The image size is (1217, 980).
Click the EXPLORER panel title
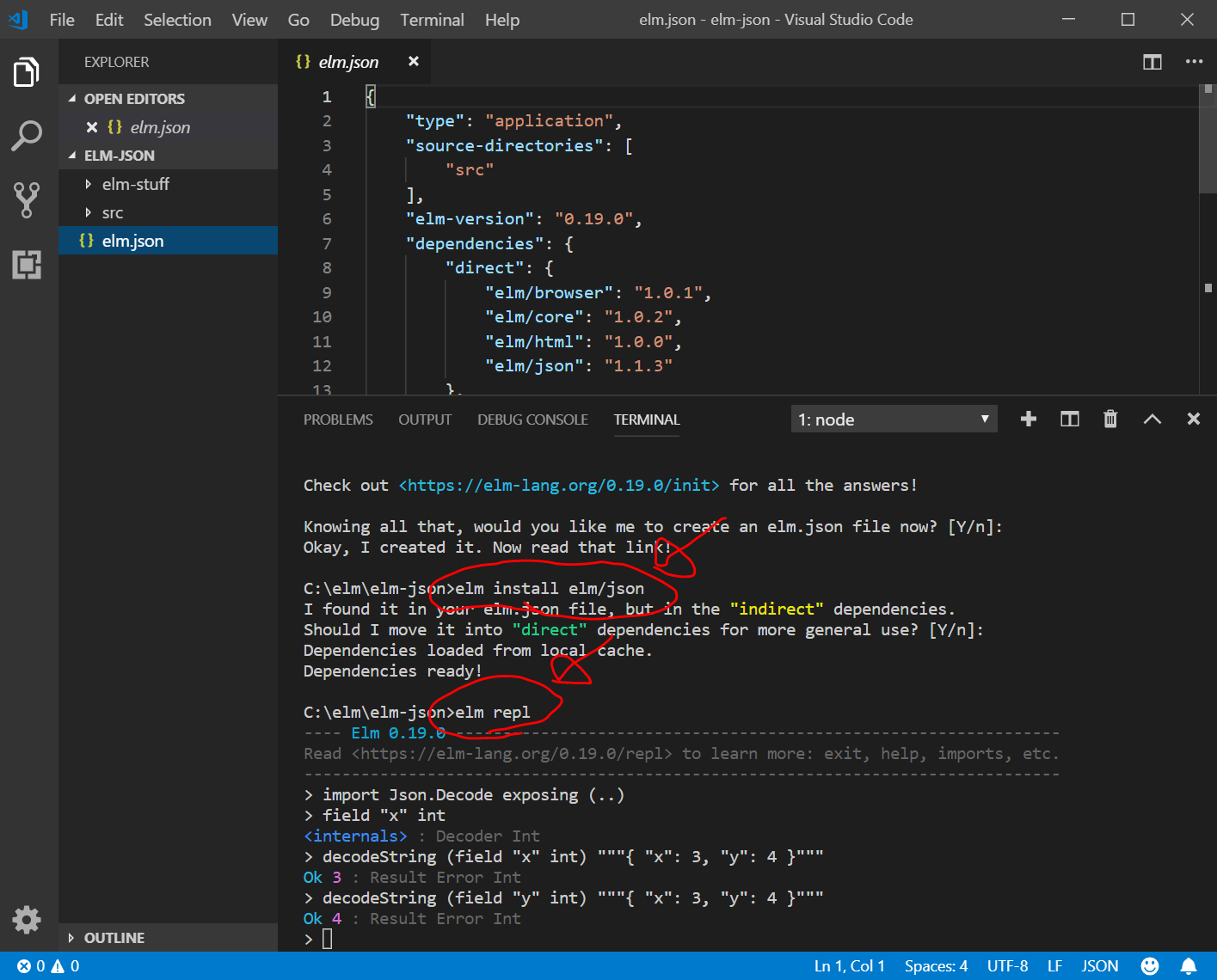(116, 62)
